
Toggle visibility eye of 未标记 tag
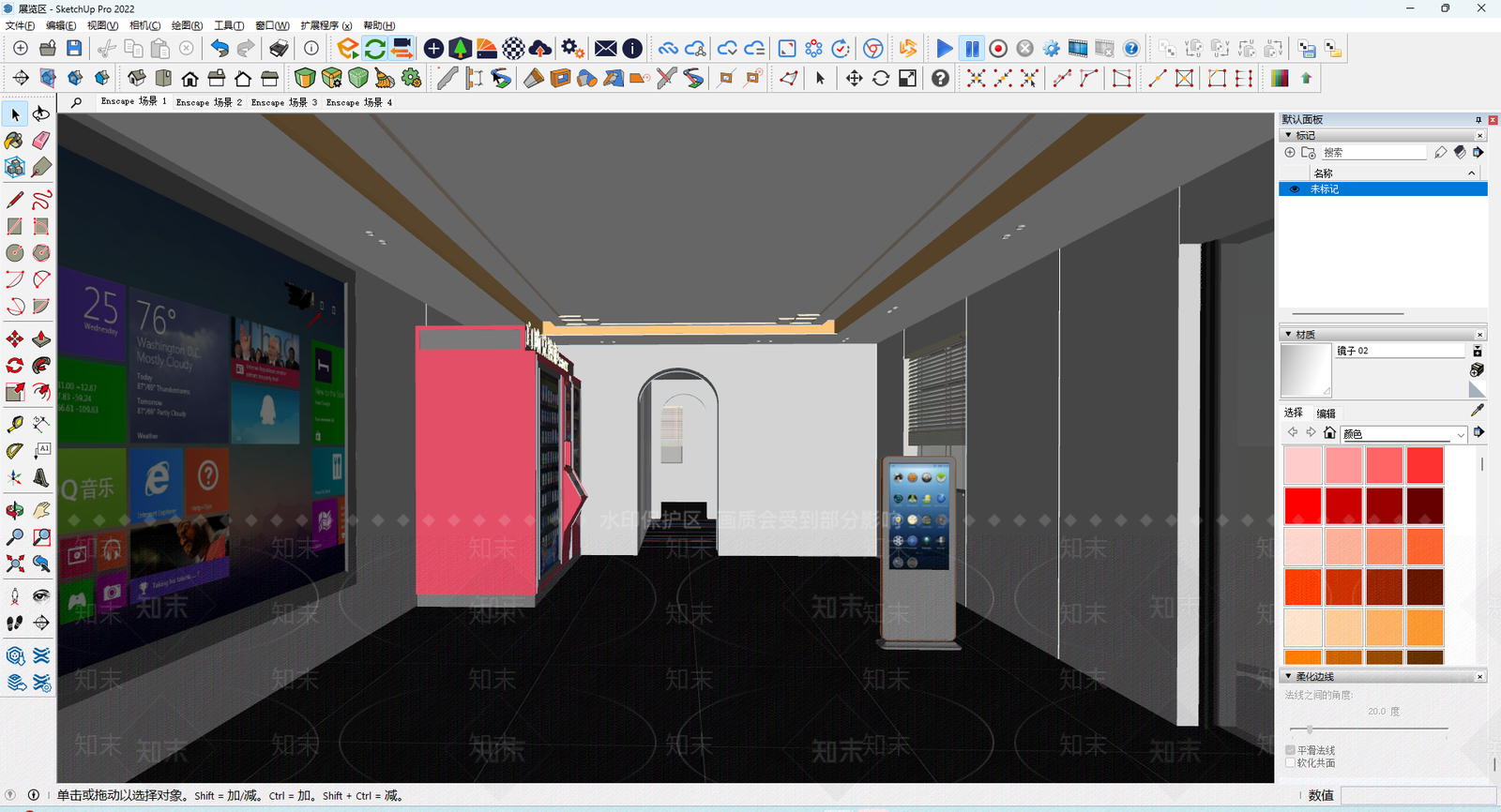[x=1295, y=189]
